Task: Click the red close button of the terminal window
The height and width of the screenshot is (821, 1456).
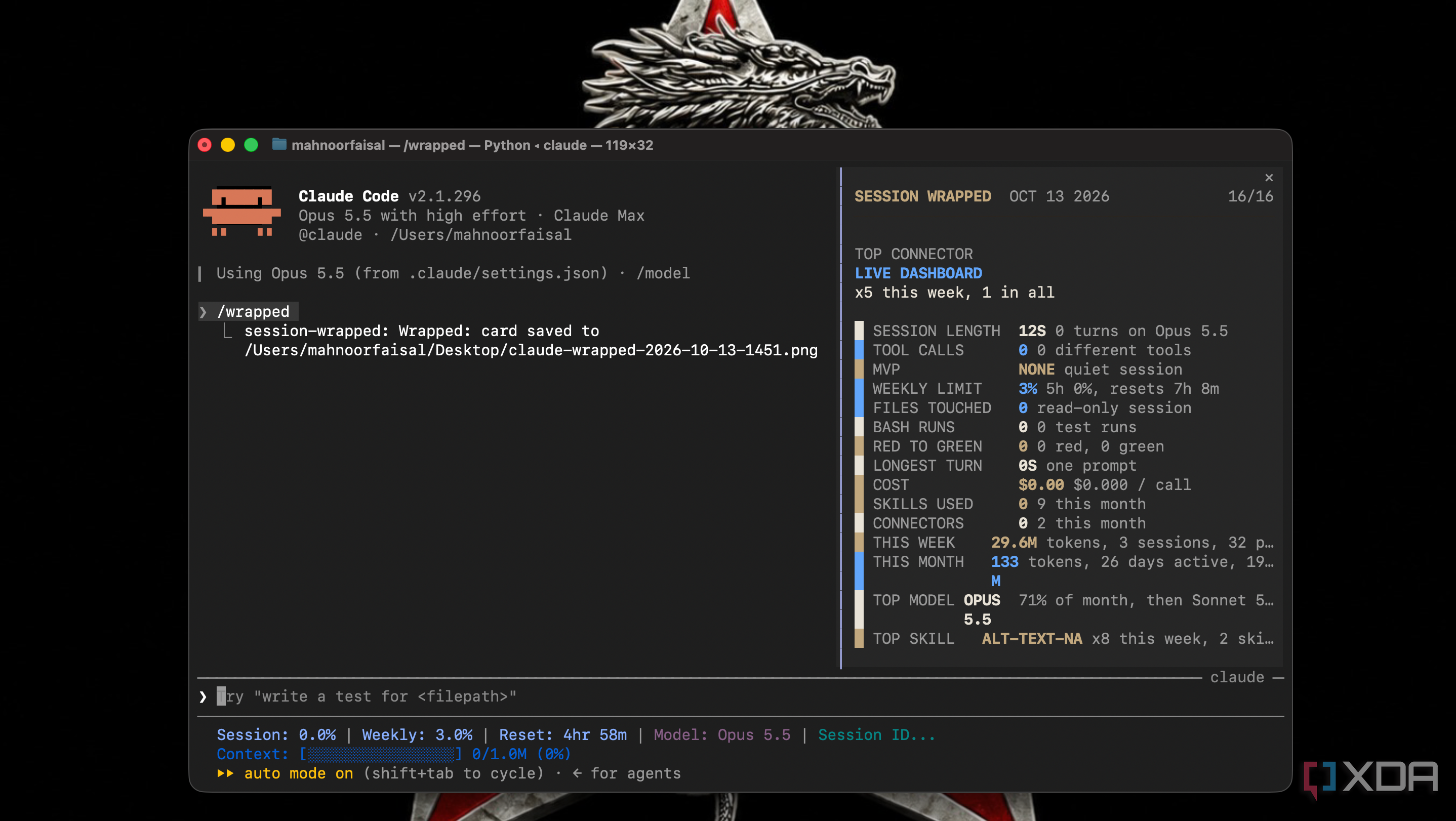Action: pyautogui.click(x=205, y=145)
